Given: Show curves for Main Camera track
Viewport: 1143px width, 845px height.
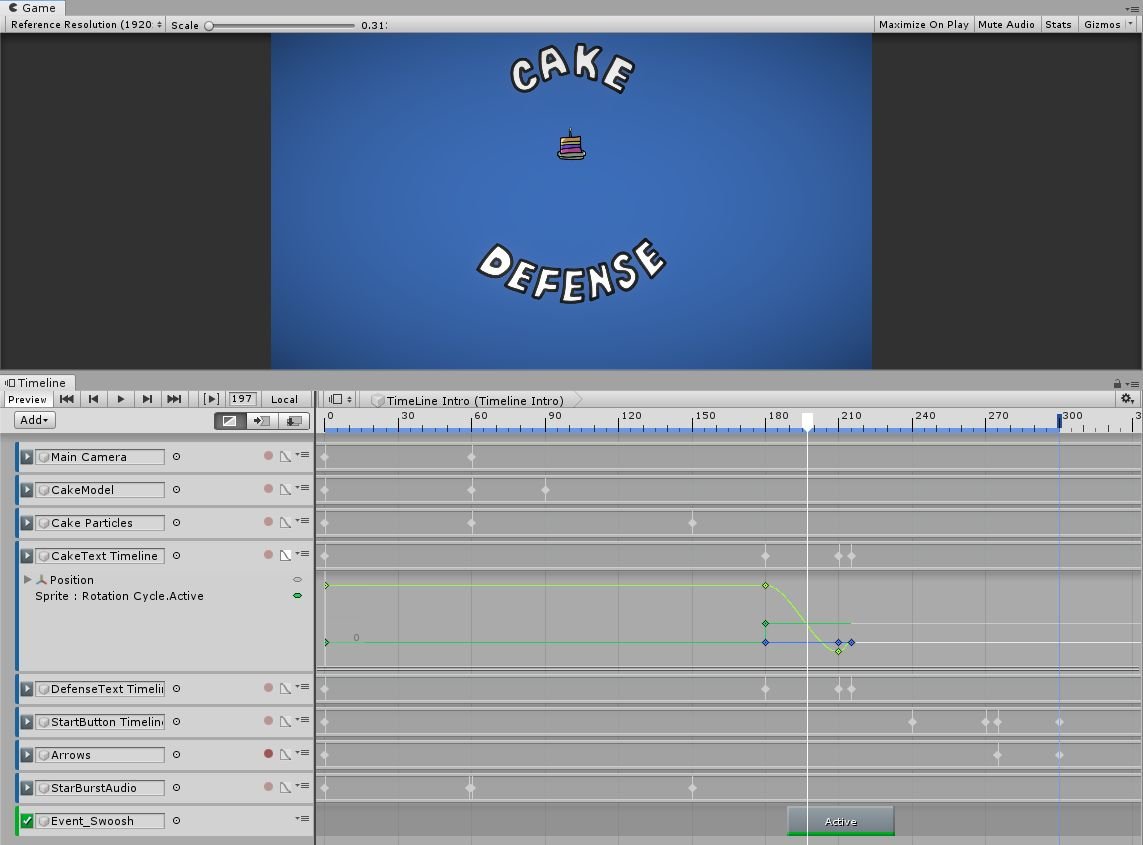Looking at the screenshot, I should 286,456.
